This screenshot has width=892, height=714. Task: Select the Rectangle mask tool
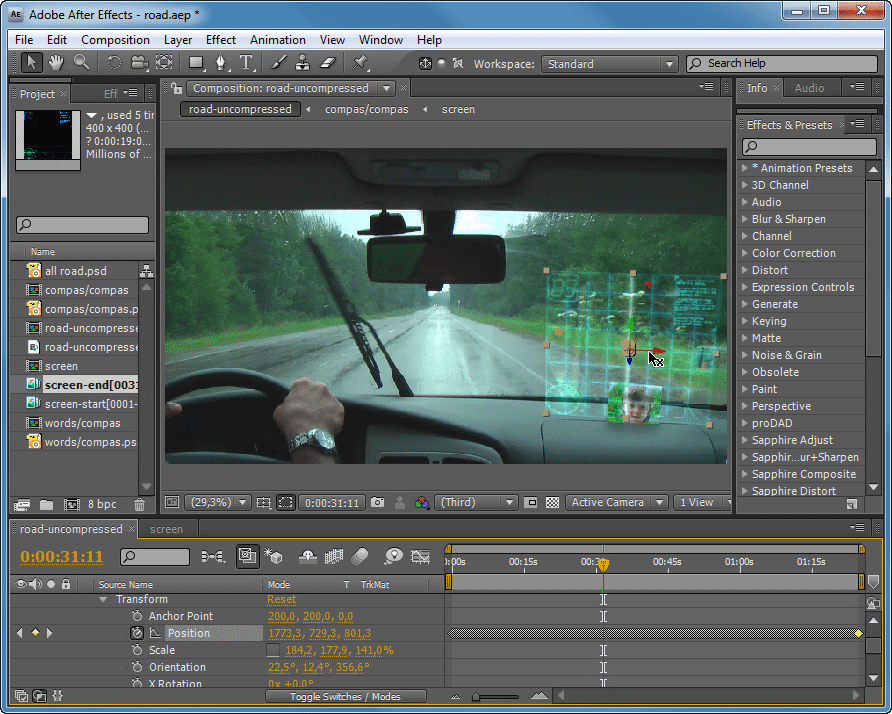[196, 63]
